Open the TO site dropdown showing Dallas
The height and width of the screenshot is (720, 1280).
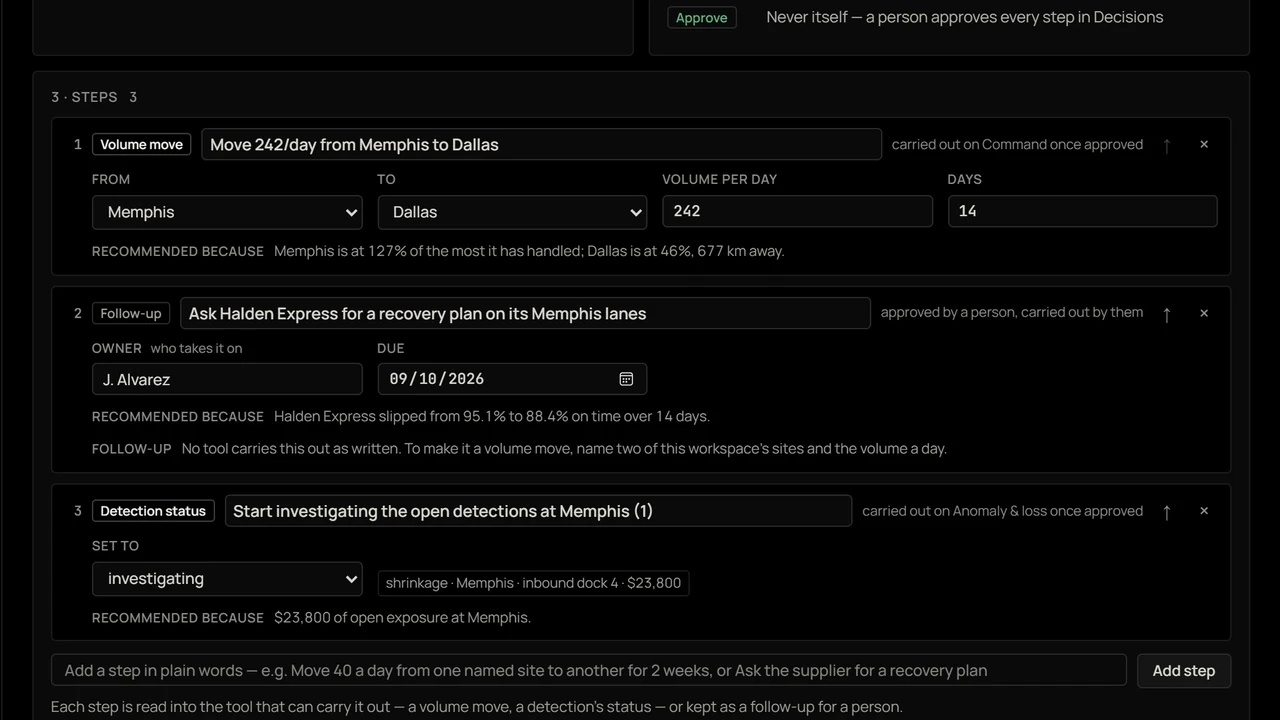point(512,212)
